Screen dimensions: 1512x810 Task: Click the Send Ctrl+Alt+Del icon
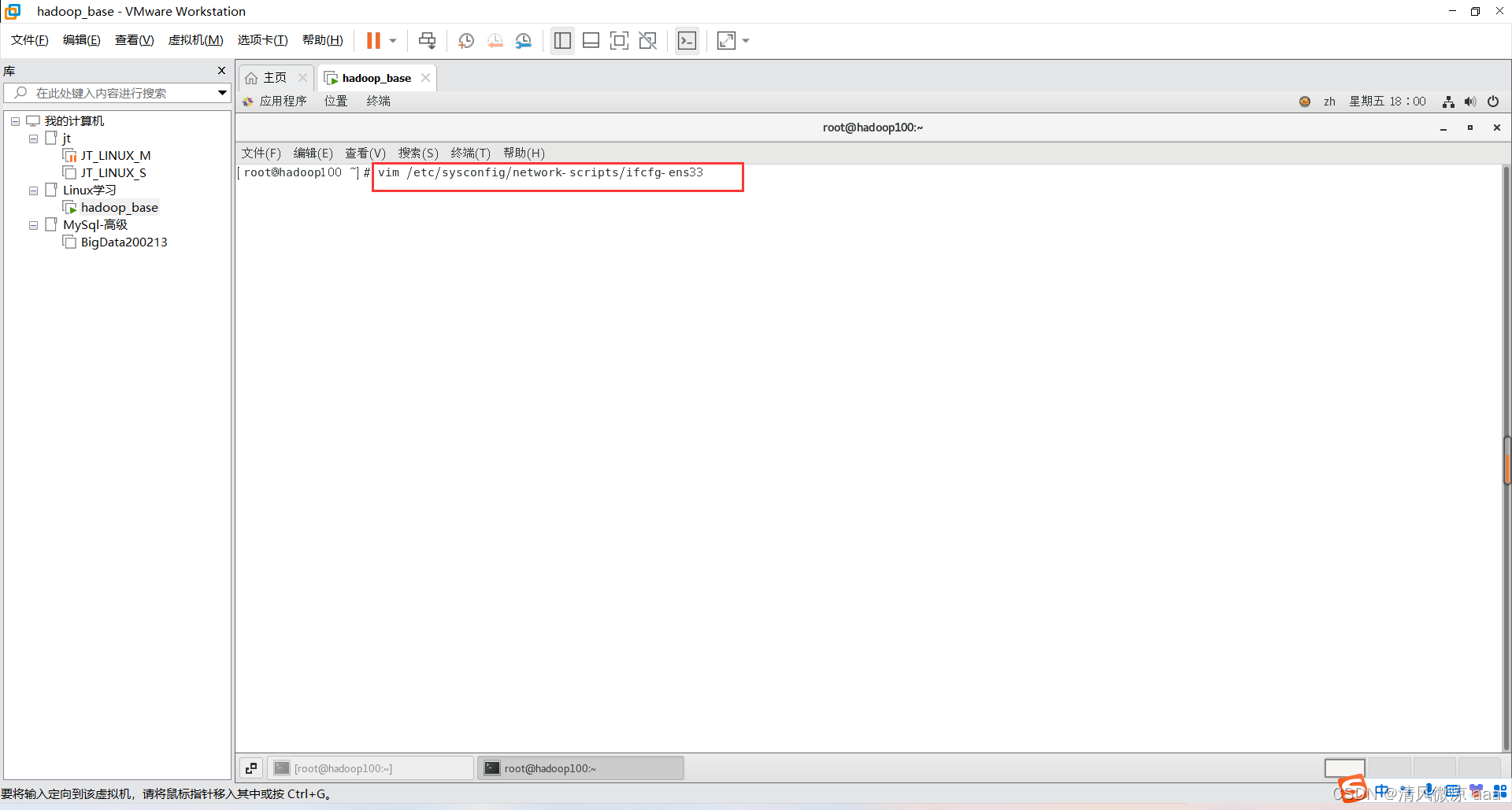click(x=427, y=40)
